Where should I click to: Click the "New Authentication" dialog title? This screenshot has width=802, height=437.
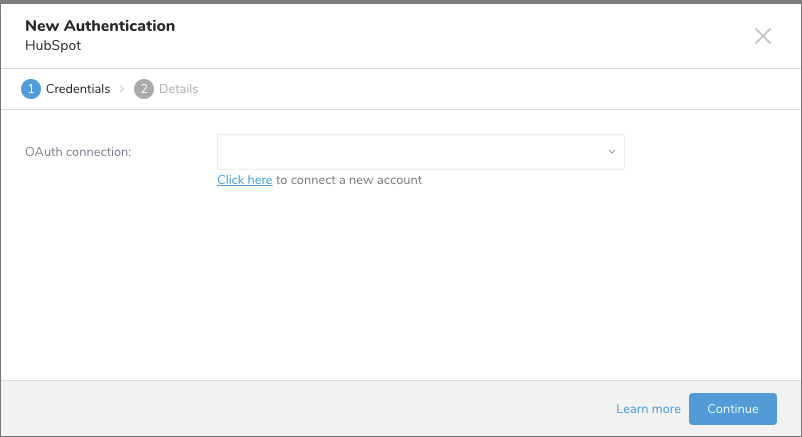[100, 26]
